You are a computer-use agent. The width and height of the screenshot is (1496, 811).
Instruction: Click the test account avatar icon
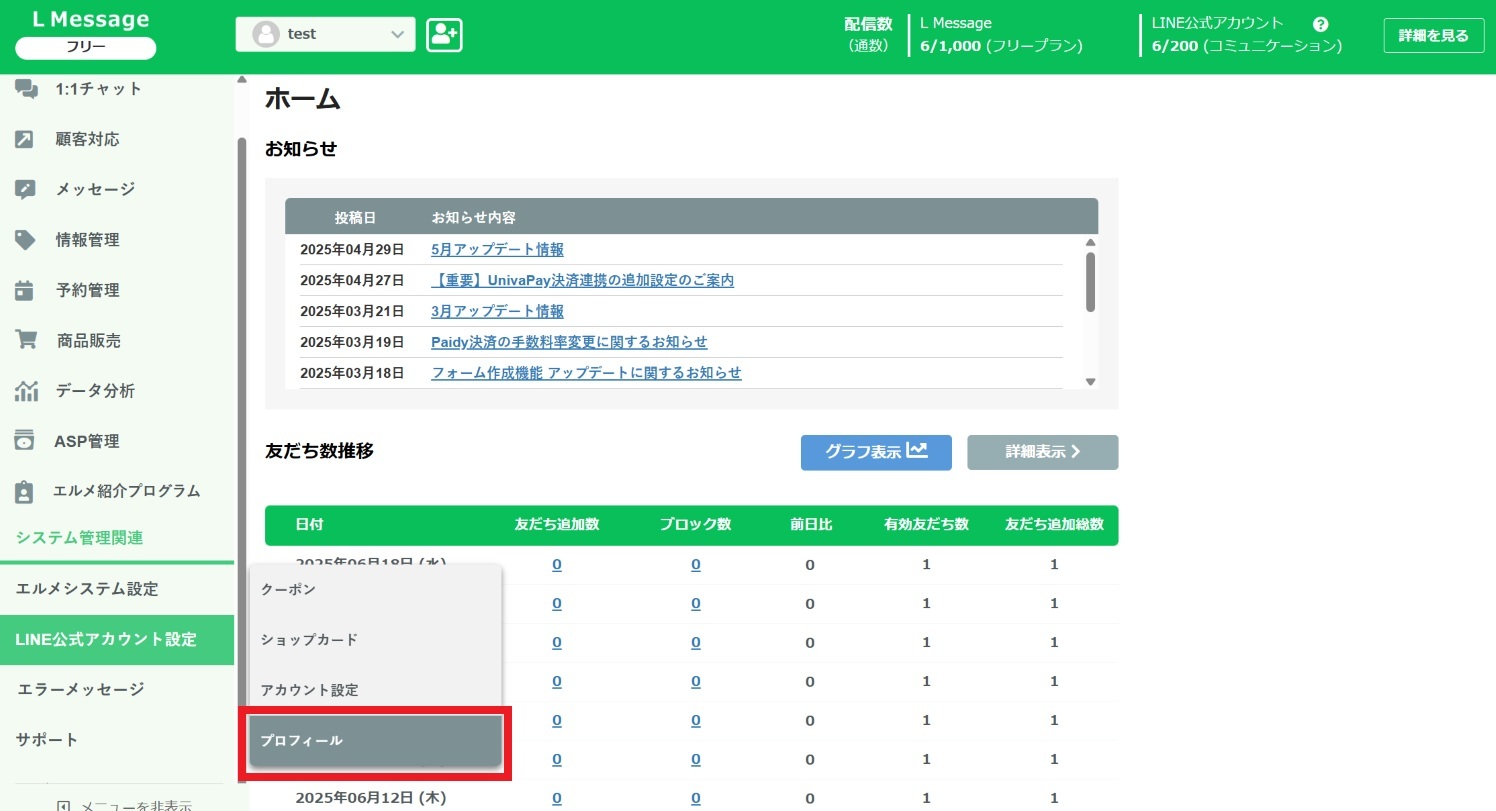266,34
